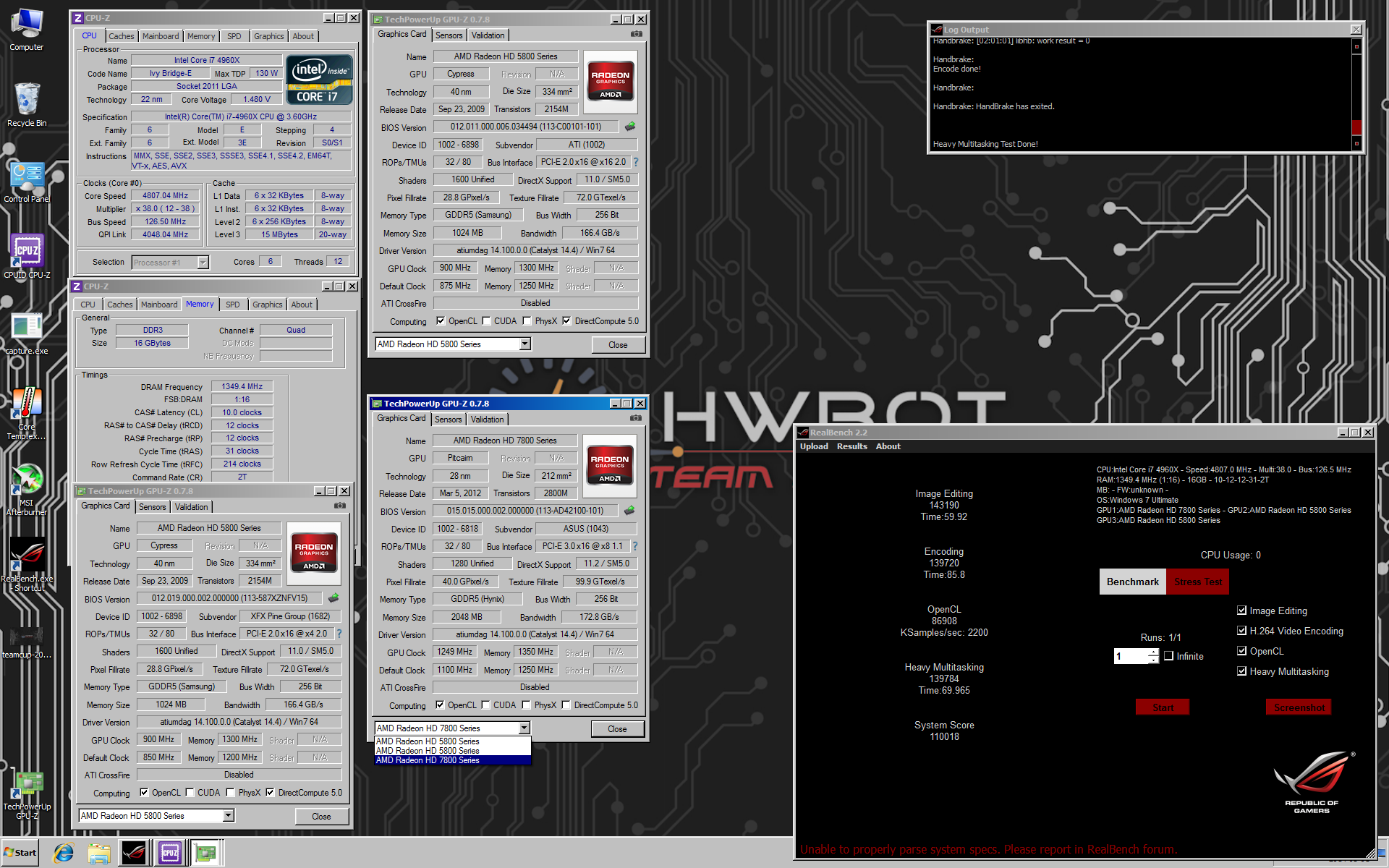Click BIOS save chip icon in top GPU-Z
The image size is (1389, 868).
click(x=630, y=127)
